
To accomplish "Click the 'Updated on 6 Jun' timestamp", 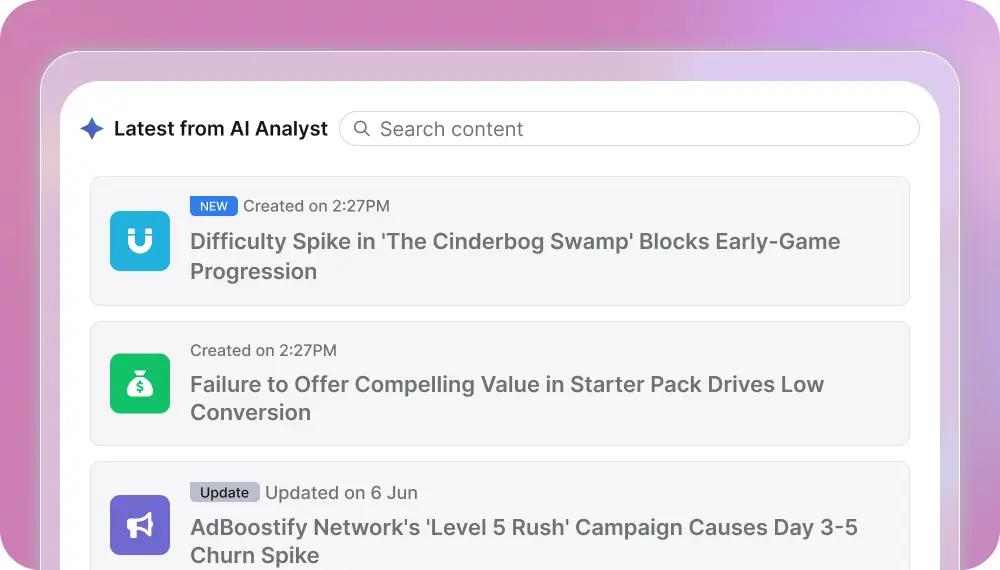I will click(x=341, y=492).
